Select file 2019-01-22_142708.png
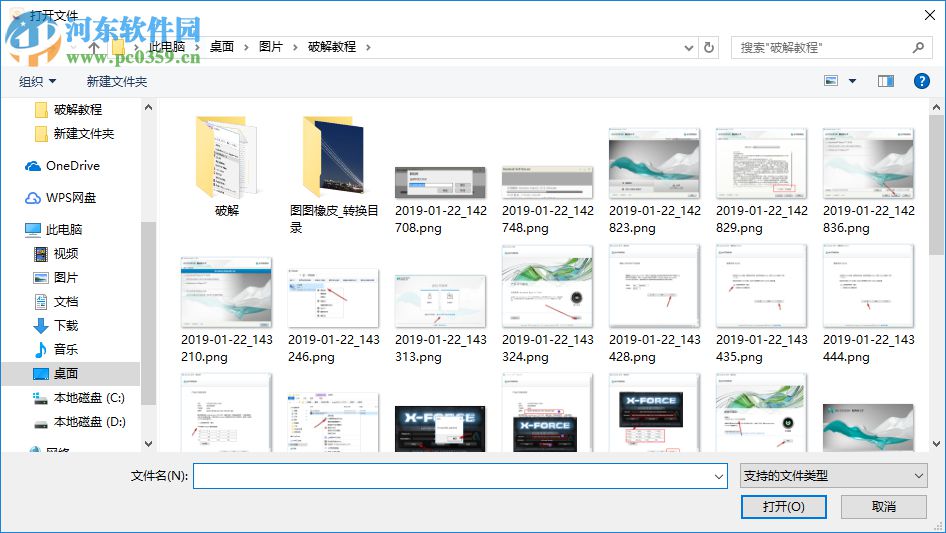Screen dimensions: 946x533 coord(440,200)
